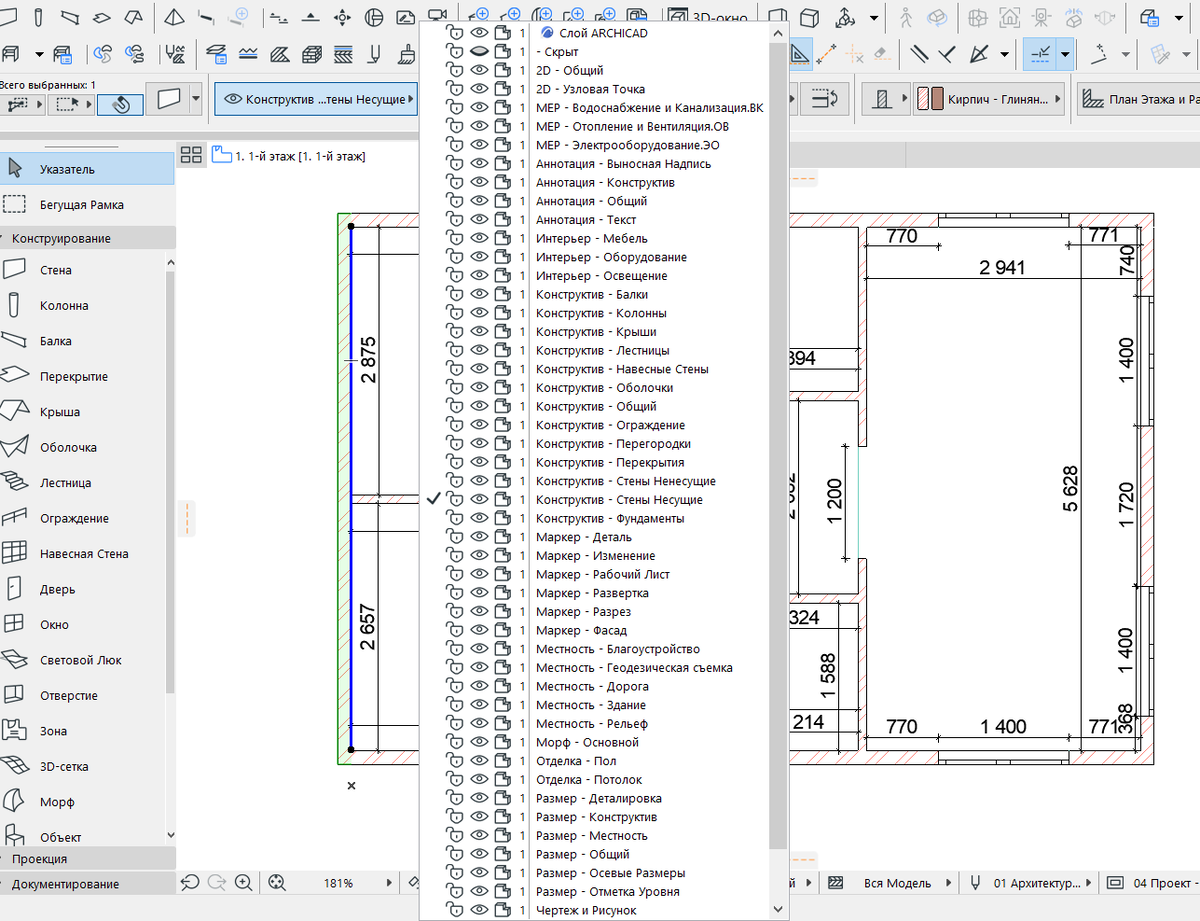Select layer Конструктив - Стены Ненесущие
The height and width of the screenshot is (921, 1200).
pos(625,482)
